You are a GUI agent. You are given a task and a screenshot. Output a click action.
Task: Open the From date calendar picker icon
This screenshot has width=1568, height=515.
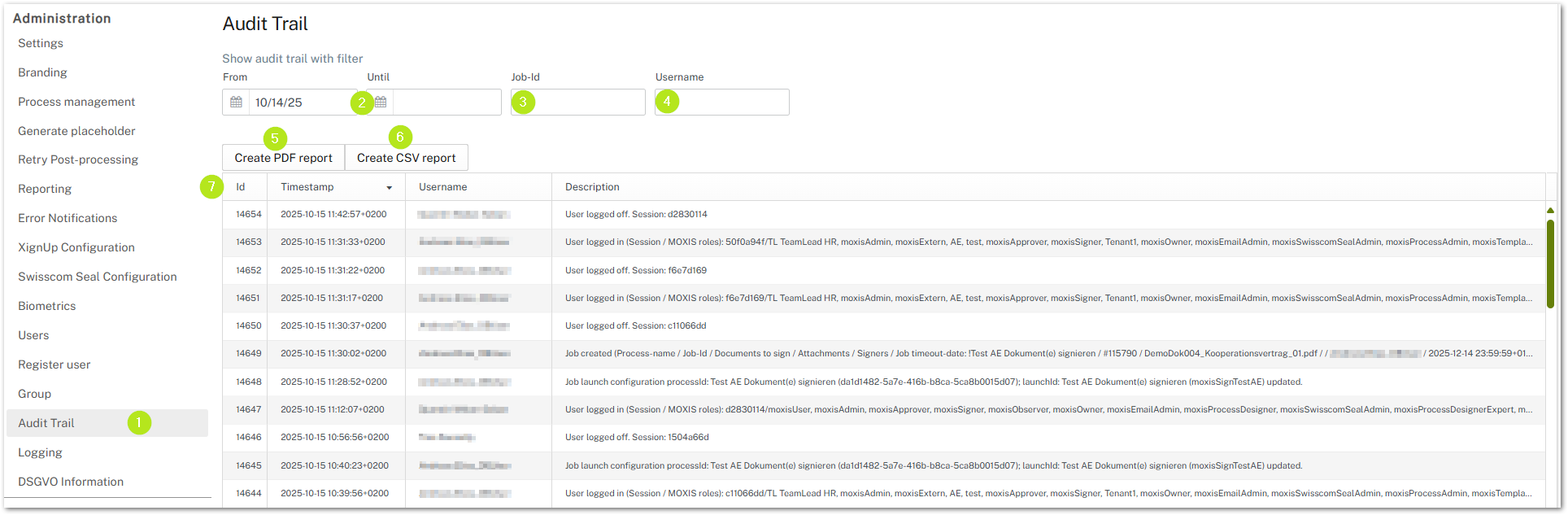coord(236,103)
